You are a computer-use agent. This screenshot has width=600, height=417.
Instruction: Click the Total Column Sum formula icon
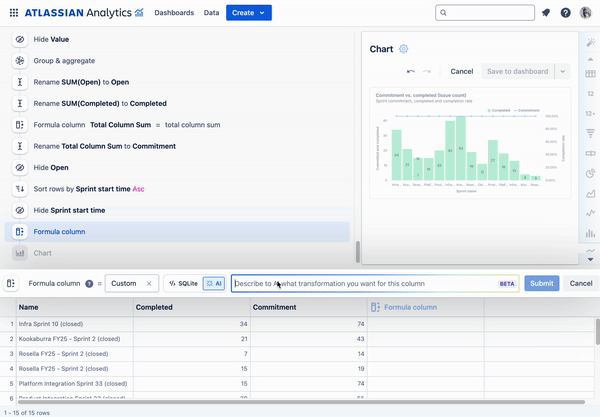pos(20,125)
